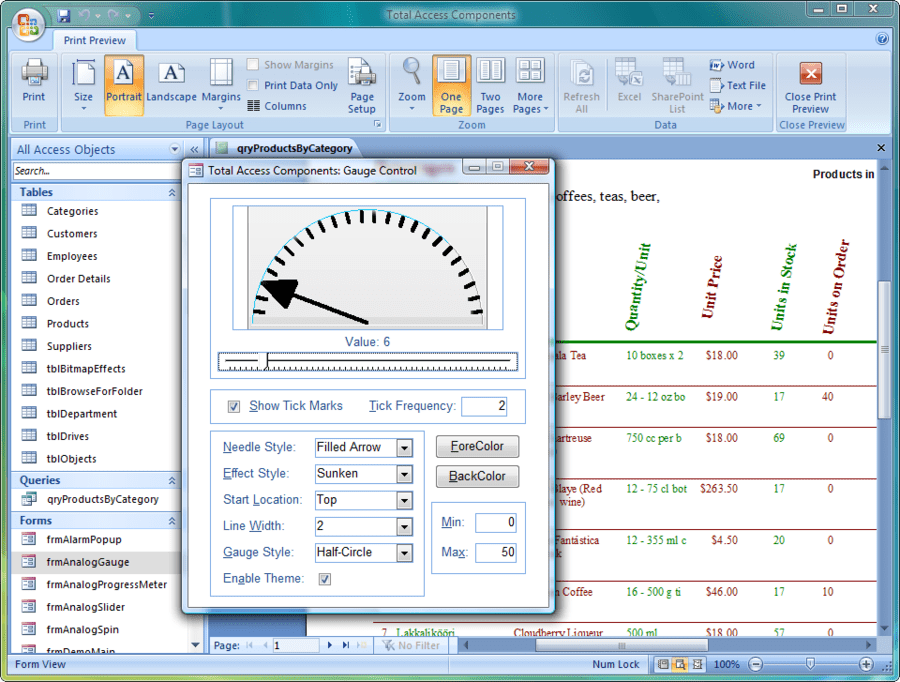This screenshot has height=682, width=900.
Task: Click the Zoom magnifier tool
Action: coord(412,80)
